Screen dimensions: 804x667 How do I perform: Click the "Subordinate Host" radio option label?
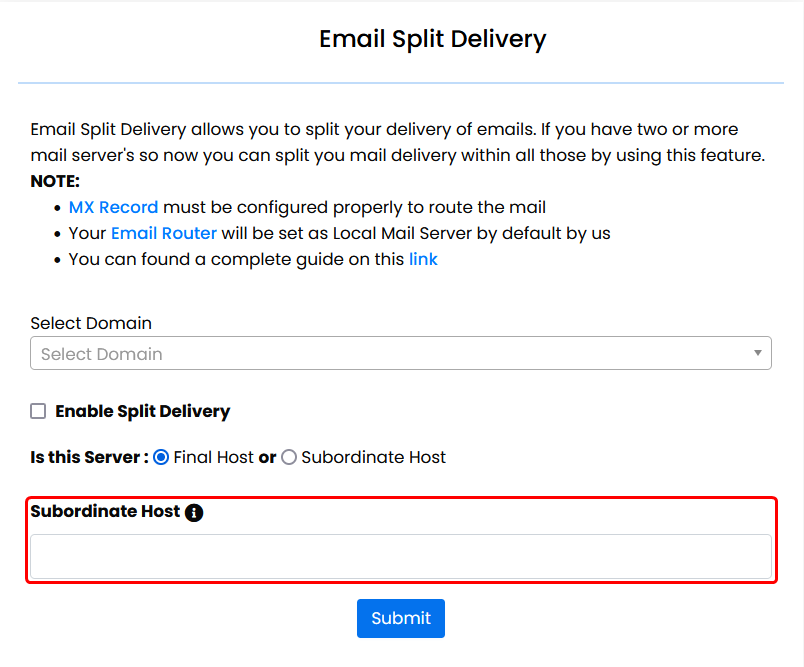click(373, 457)
